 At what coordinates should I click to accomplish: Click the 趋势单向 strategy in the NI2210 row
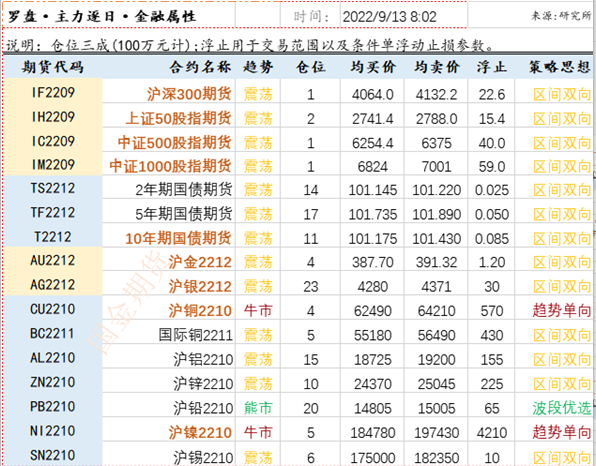tap(561, 432)
